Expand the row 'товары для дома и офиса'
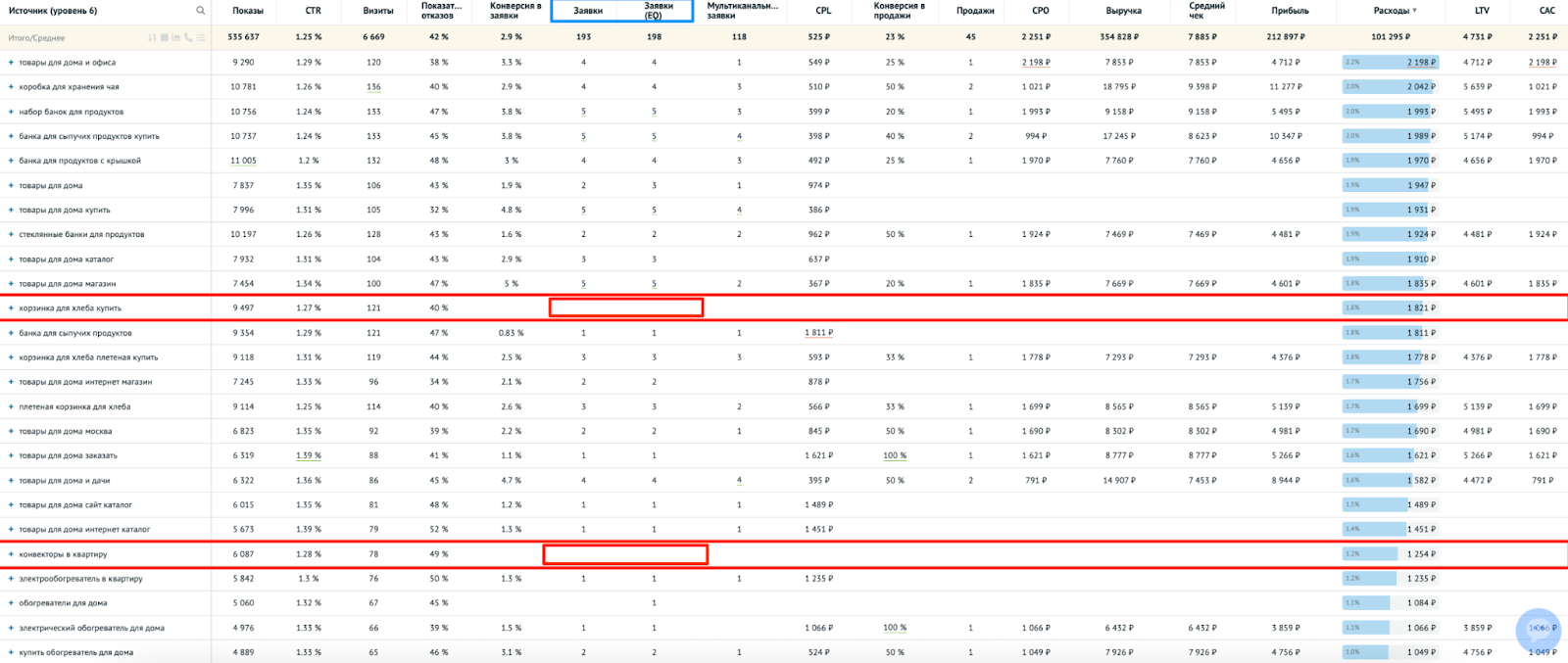This screenshot has width=1568, height=663. [x=11, y=63]
